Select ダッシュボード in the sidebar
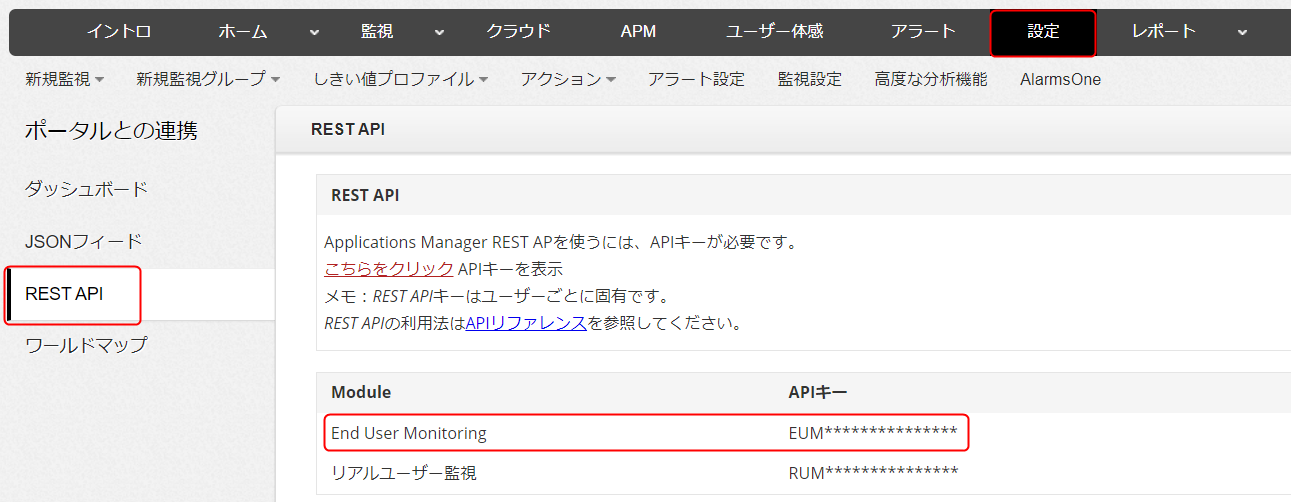The height and width of the screenshot is (502, 1291). pyautogui.click(x=86, y=189)
